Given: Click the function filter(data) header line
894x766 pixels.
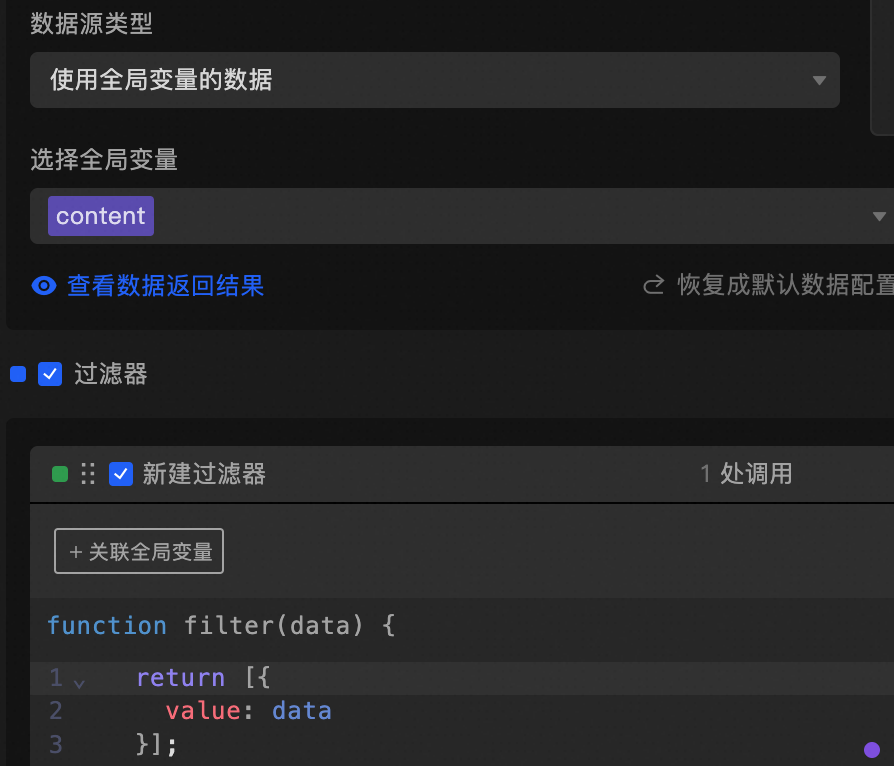Looking at the screenshot, I should [x=221, y=626].
